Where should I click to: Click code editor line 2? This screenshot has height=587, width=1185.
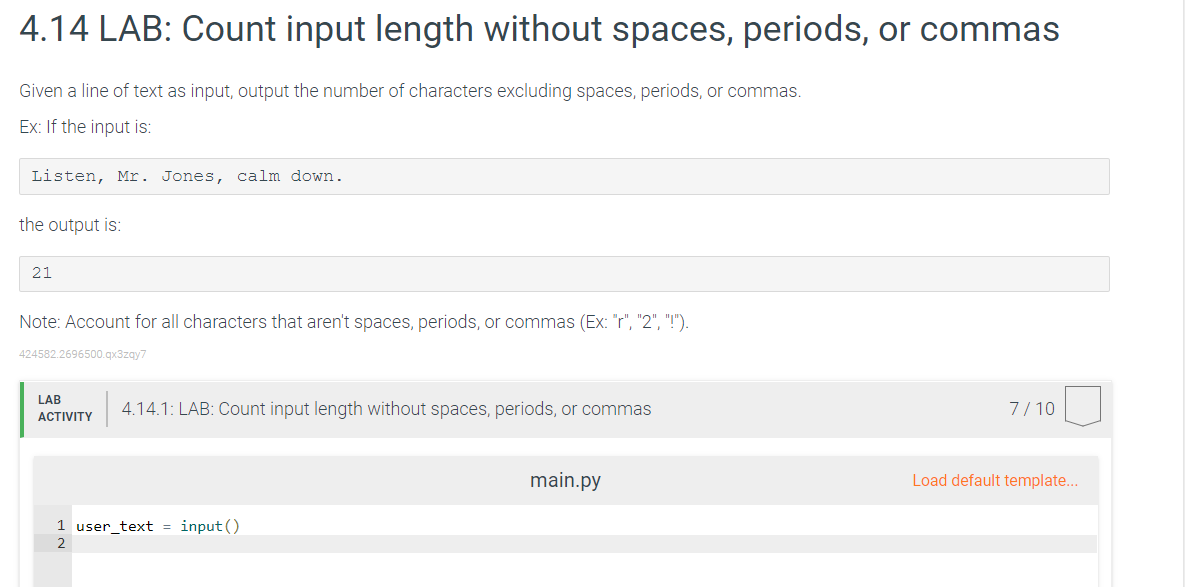583,544
